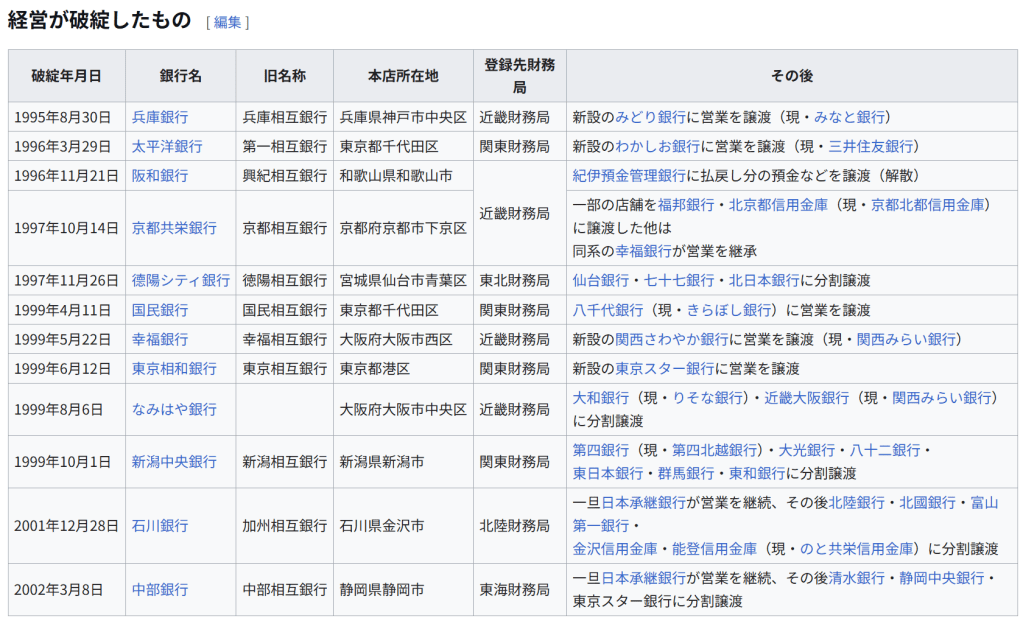Image resolution: width=1023 pixels, height=621 pixels.
Task: Open the 紀伊預金管理銀行 link
Action: click(x=629, y=176)
